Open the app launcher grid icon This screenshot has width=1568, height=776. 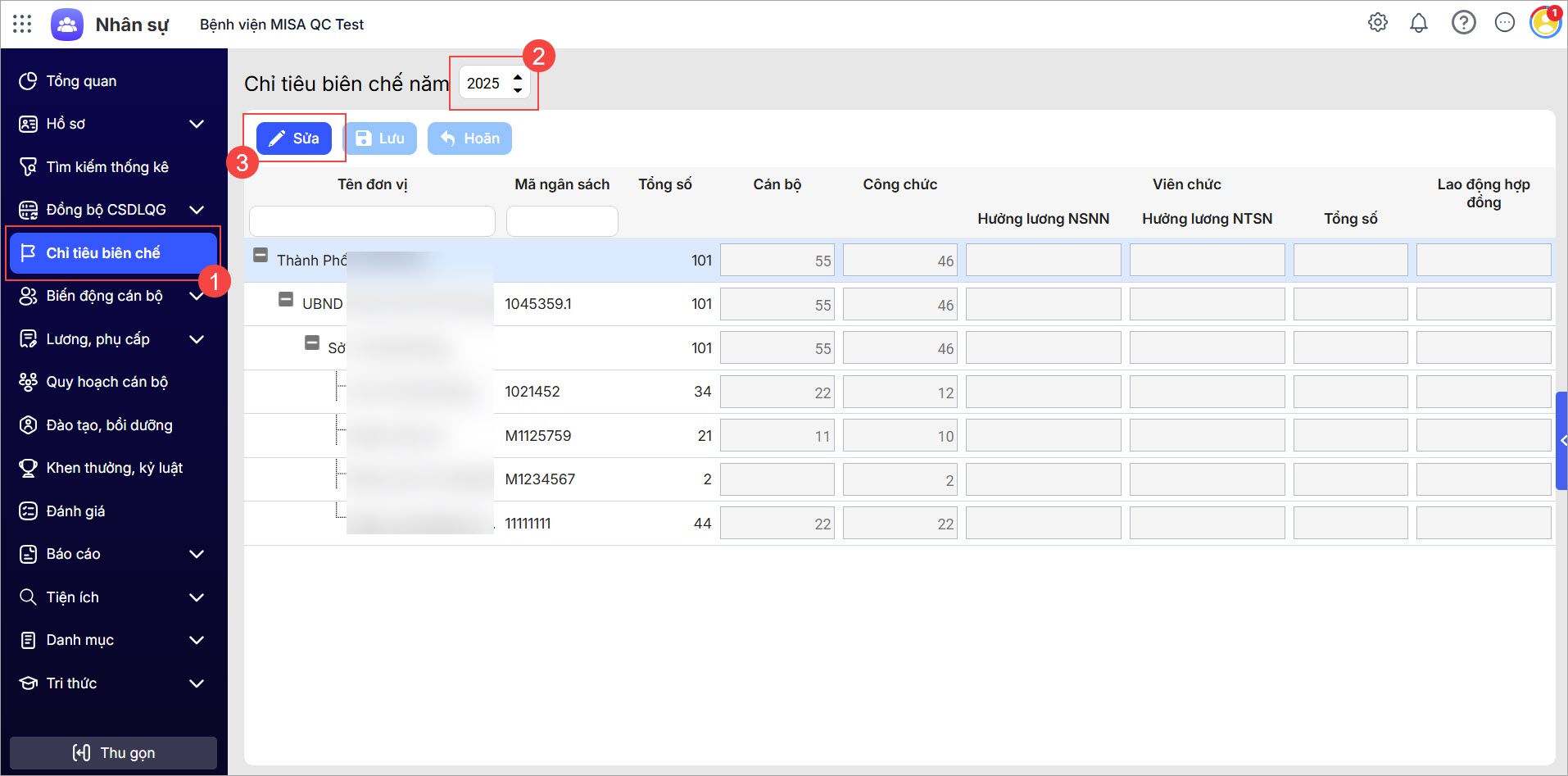(22, 24)
